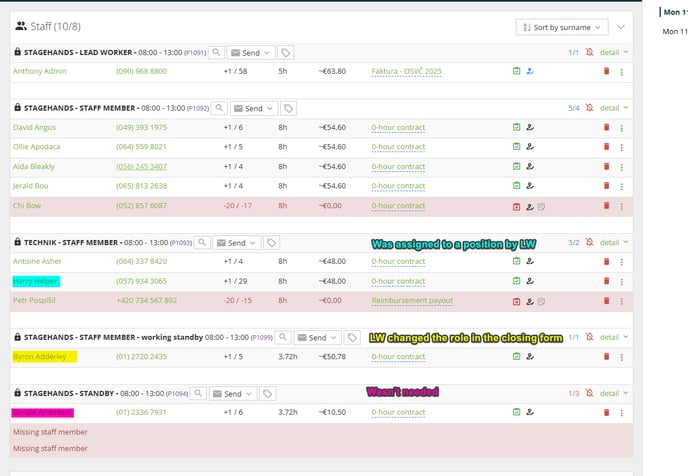Image resolution: width=688 pixels, height=476 pixels.
Task: Delete Anthony Admin with red trash icon
Action: click(x=606, y=71)
